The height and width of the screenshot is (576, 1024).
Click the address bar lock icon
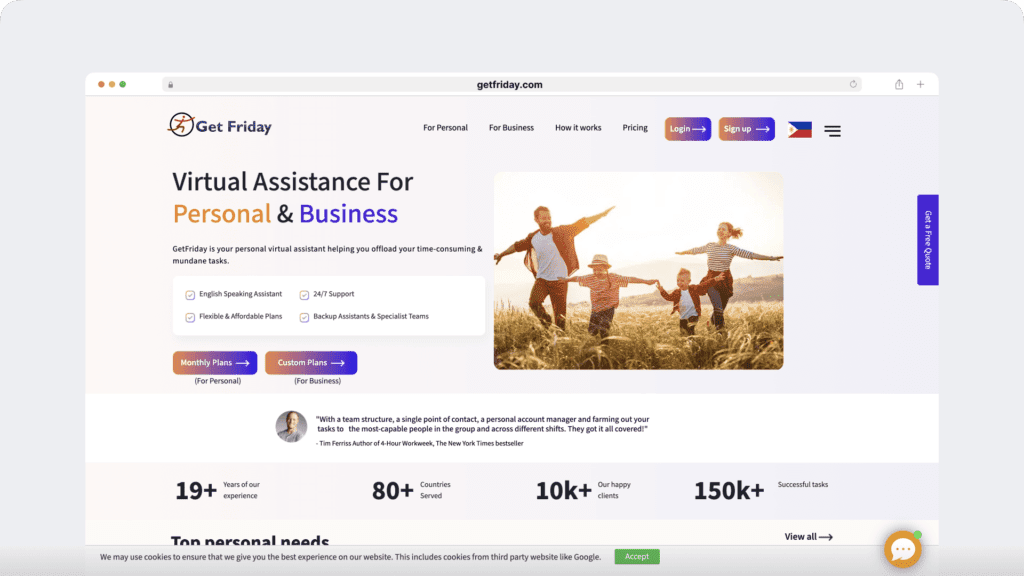[170, 85]
